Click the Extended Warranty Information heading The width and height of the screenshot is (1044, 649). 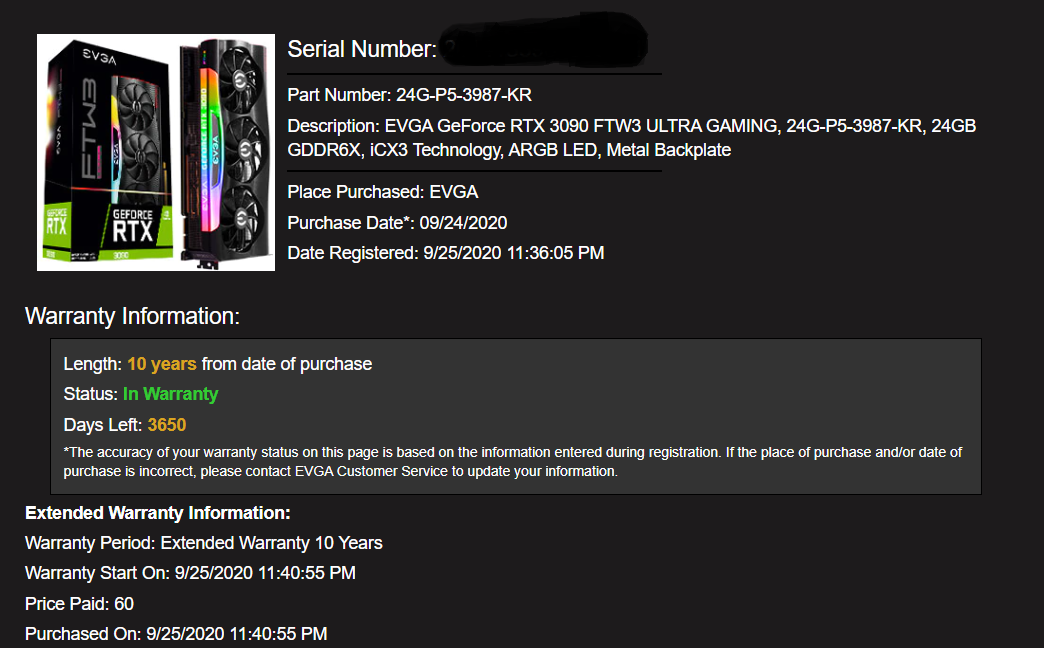[x=157, y=513]
